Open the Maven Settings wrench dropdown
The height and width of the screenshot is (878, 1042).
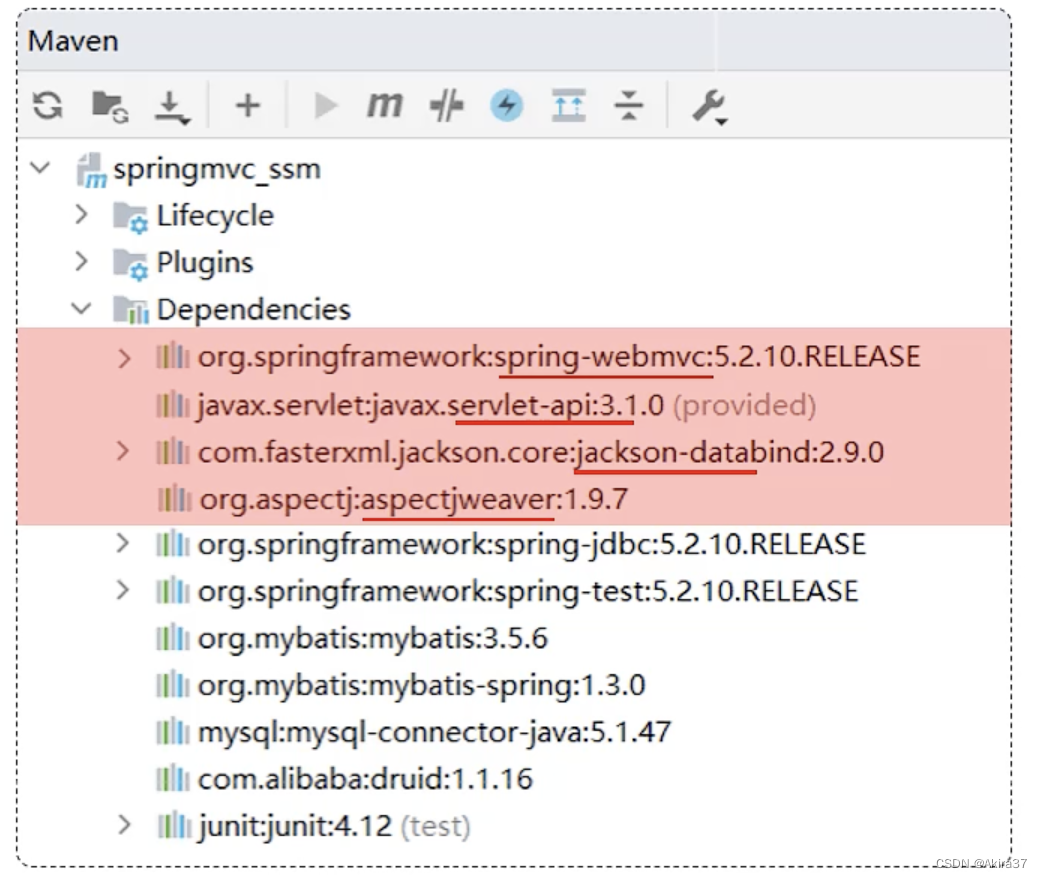coord(710,106)
